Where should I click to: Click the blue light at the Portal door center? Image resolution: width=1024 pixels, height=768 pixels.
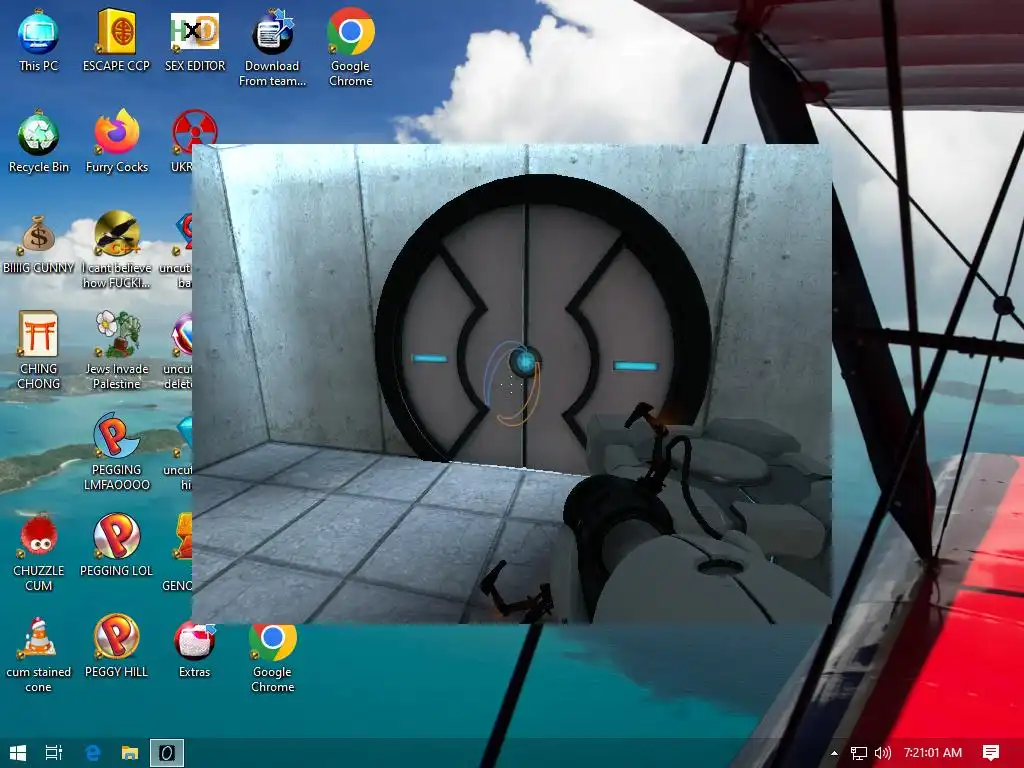(x=524, y=360)
